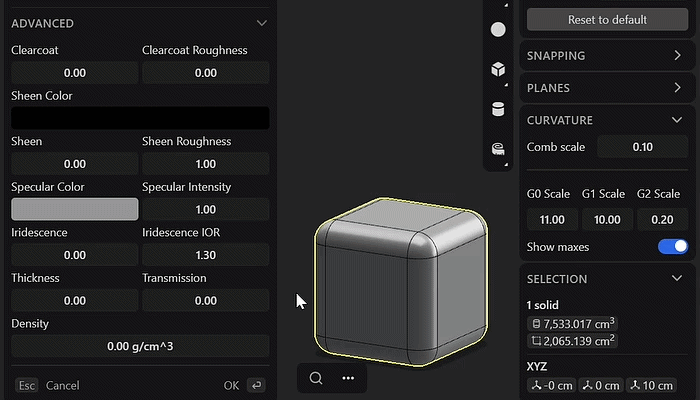Viewport: 700px width, 400px height.
Task: Click the volume 7,533.017 cm³ badge
Action: tap(573, 323)
